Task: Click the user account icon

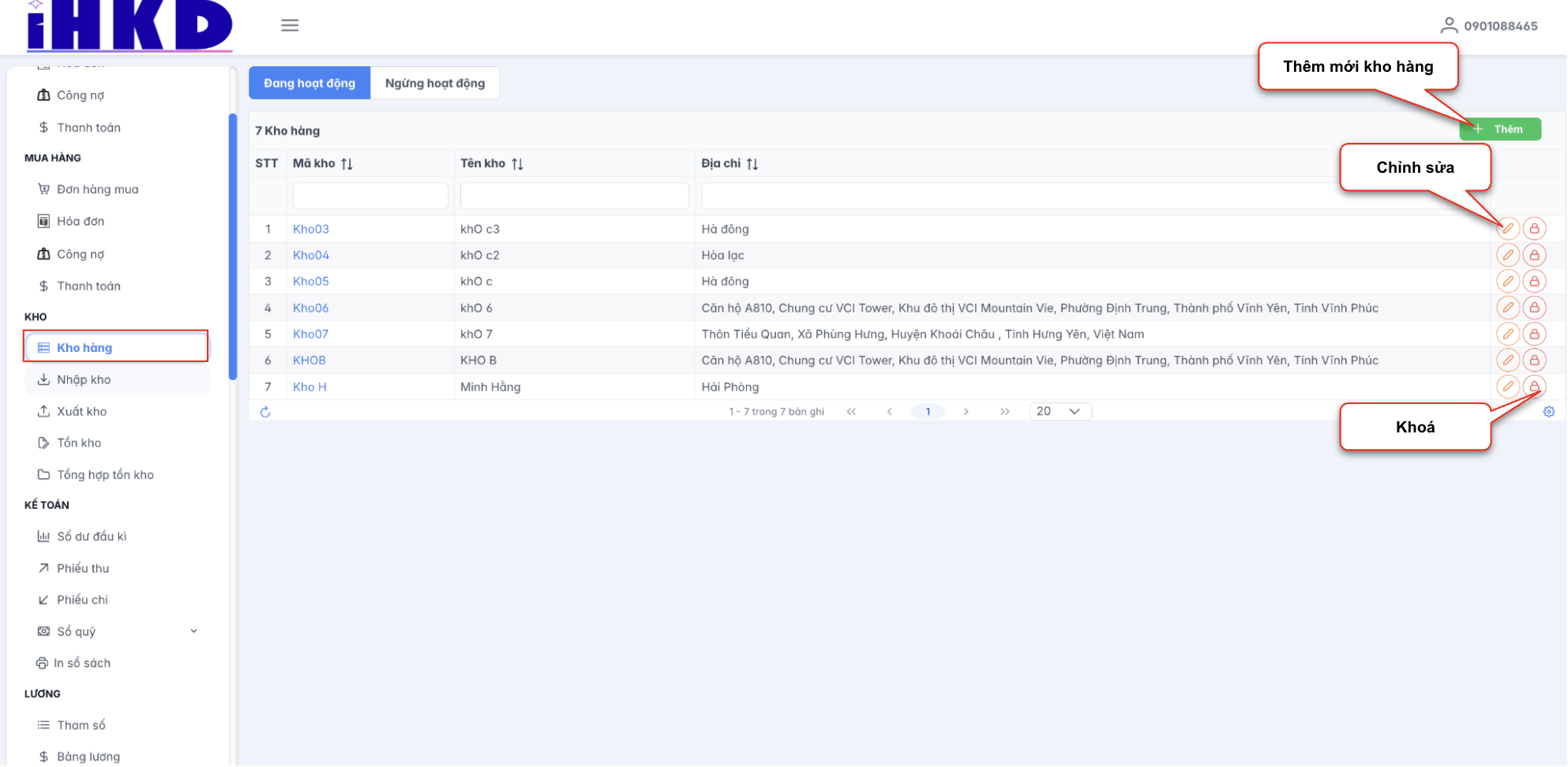Action: [1448, 26]
